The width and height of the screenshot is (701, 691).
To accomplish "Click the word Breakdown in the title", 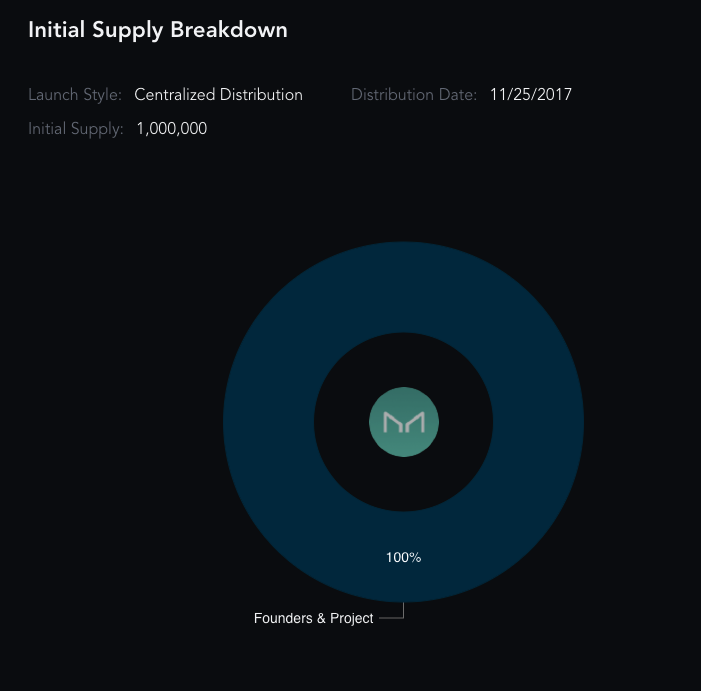I will click(229, 29).
